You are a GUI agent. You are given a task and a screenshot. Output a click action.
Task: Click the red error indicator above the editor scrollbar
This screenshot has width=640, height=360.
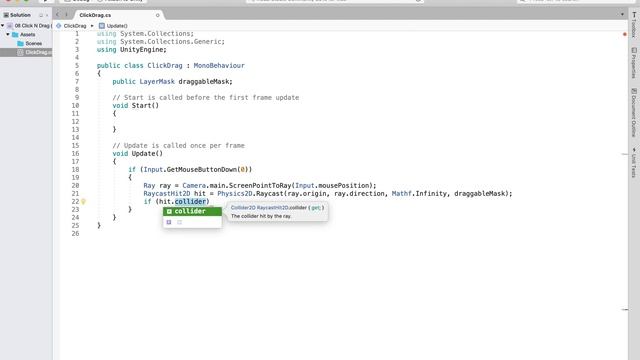(x=624, y=34)
